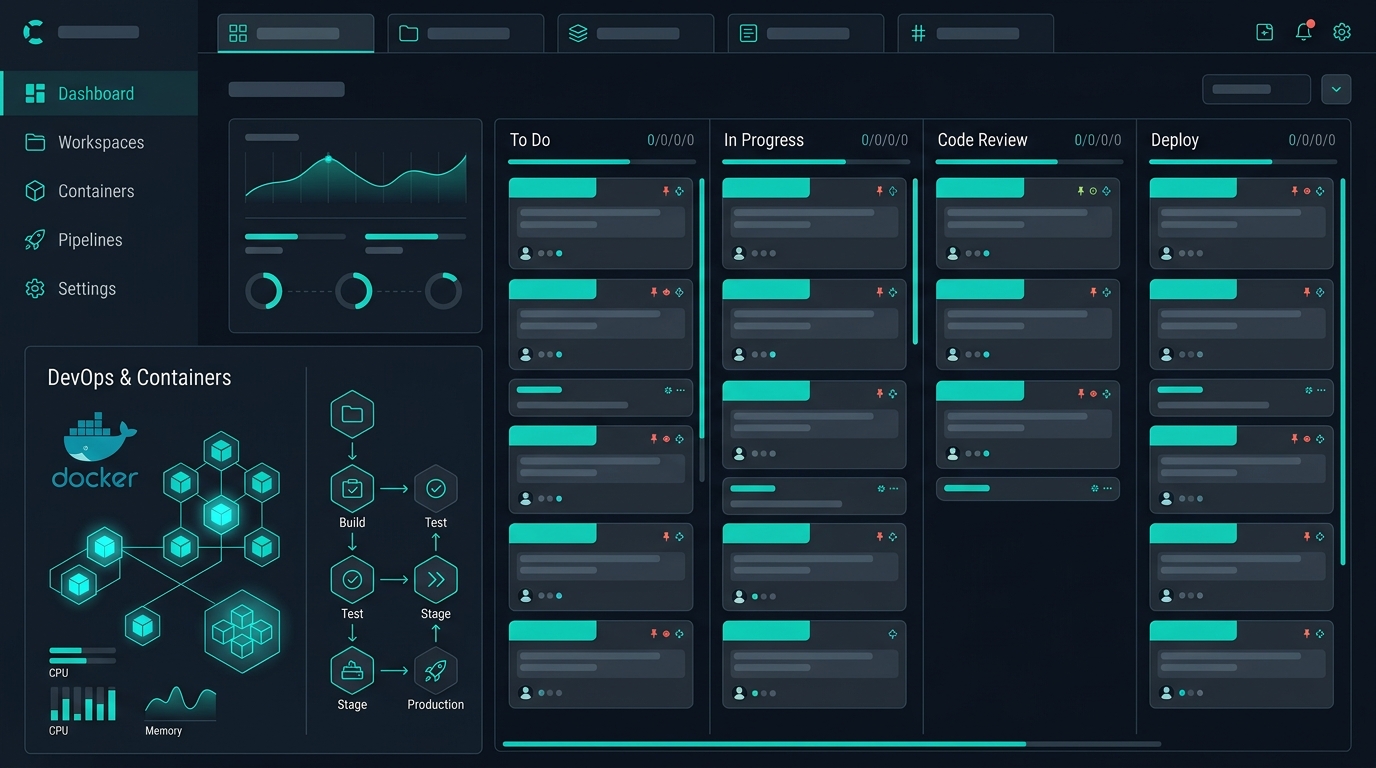
Task: Select the Test step directly below Build
Action: pyautogui.click(x=352, y=580)
